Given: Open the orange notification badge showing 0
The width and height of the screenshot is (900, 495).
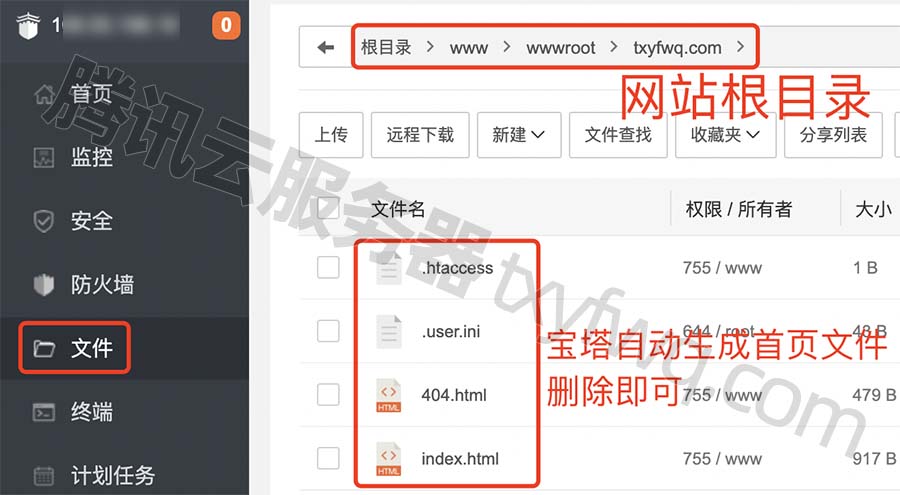Looking at the screenshot, I should point(226,25).
